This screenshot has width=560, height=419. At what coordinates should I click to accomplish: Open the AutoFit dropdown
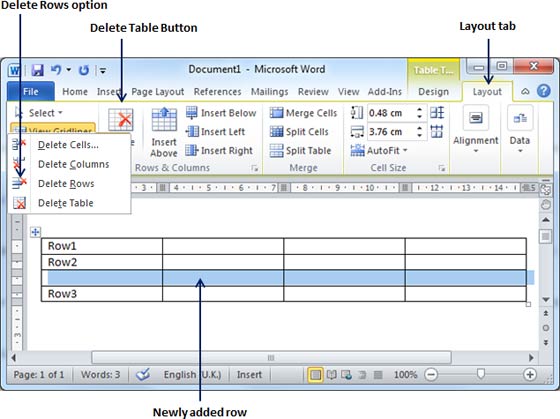pos(379,150)
